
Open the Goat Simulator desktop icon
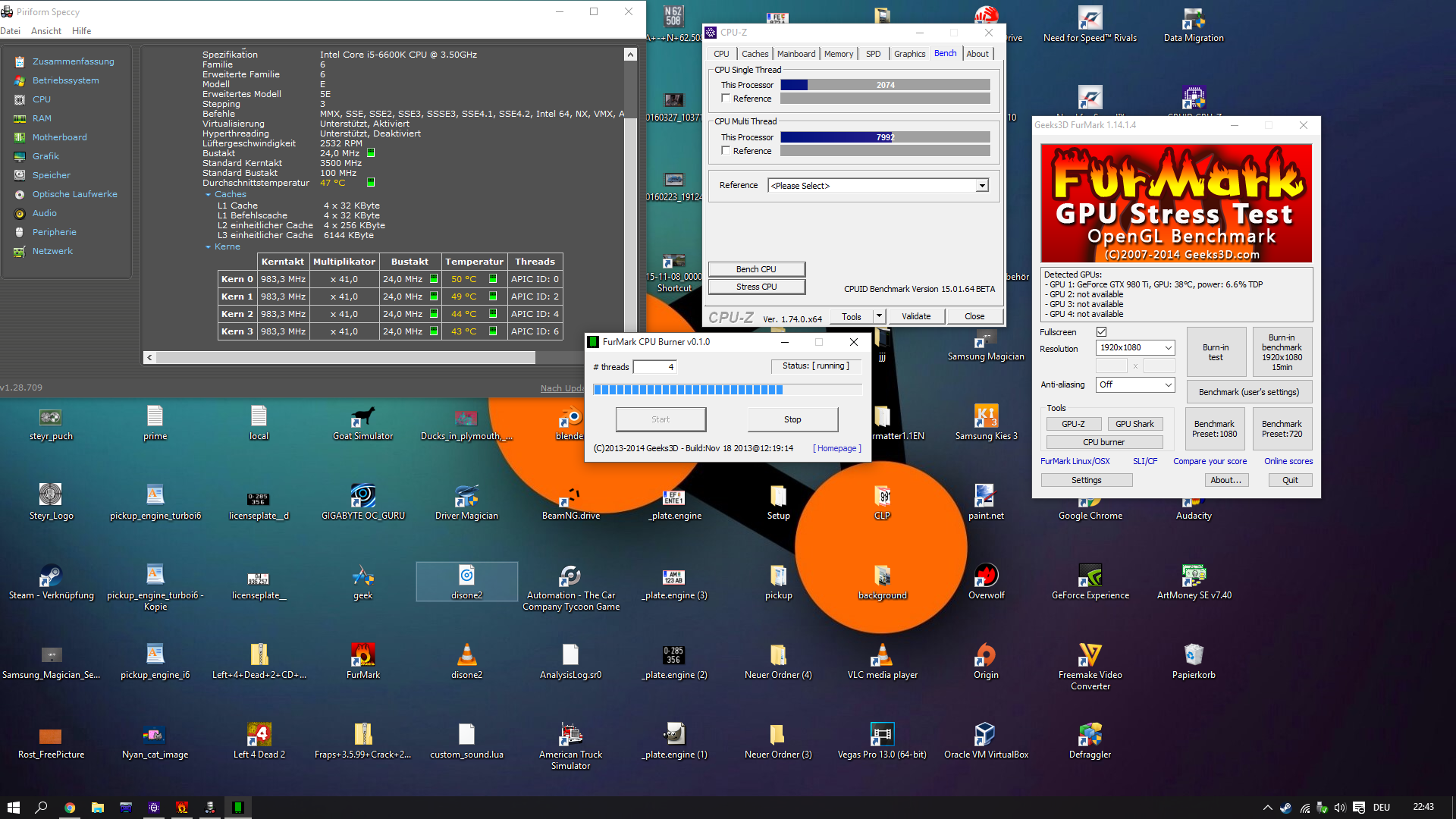click(362, 416)
